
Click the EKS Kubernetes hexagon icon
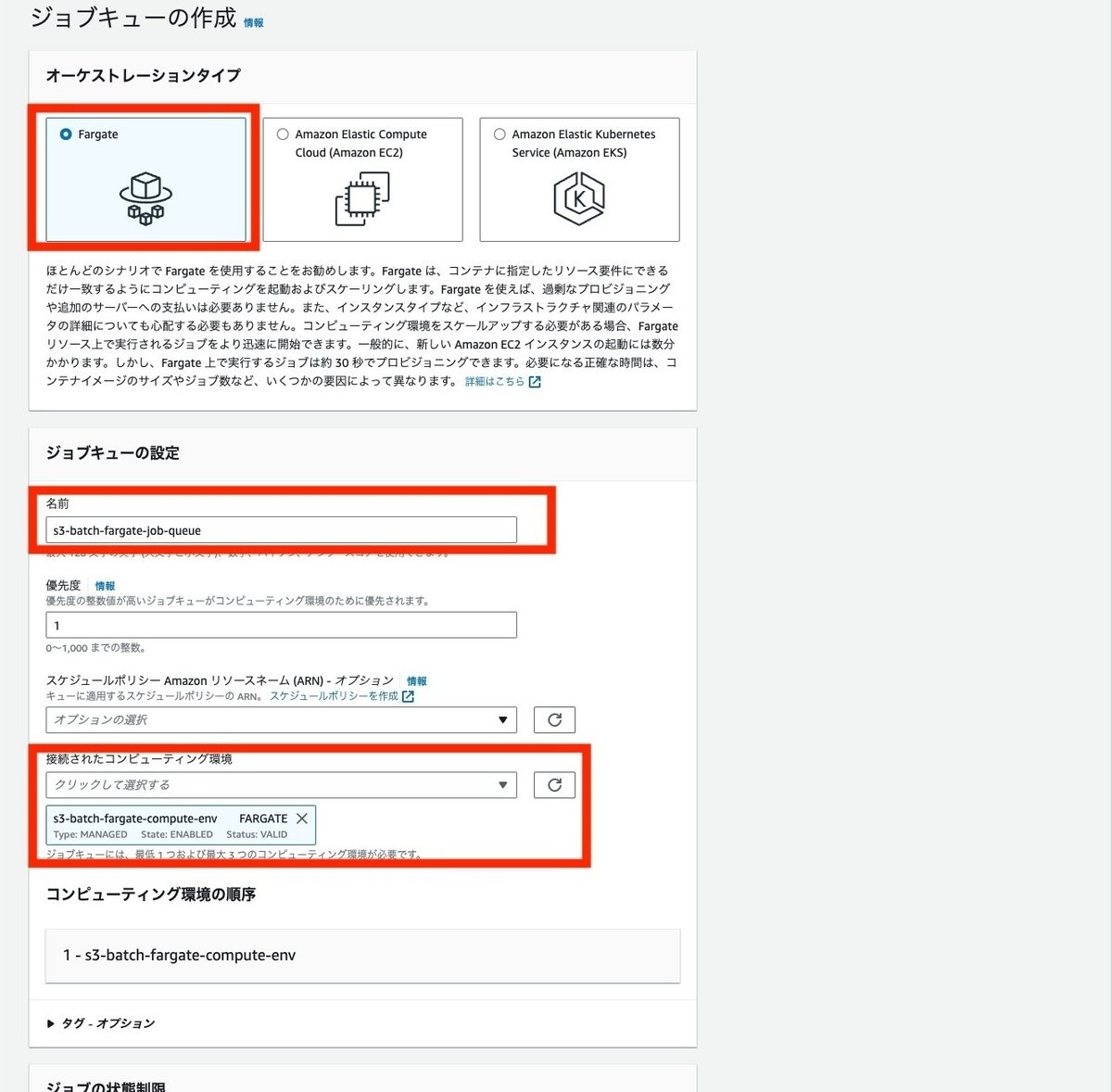[579, 198]
